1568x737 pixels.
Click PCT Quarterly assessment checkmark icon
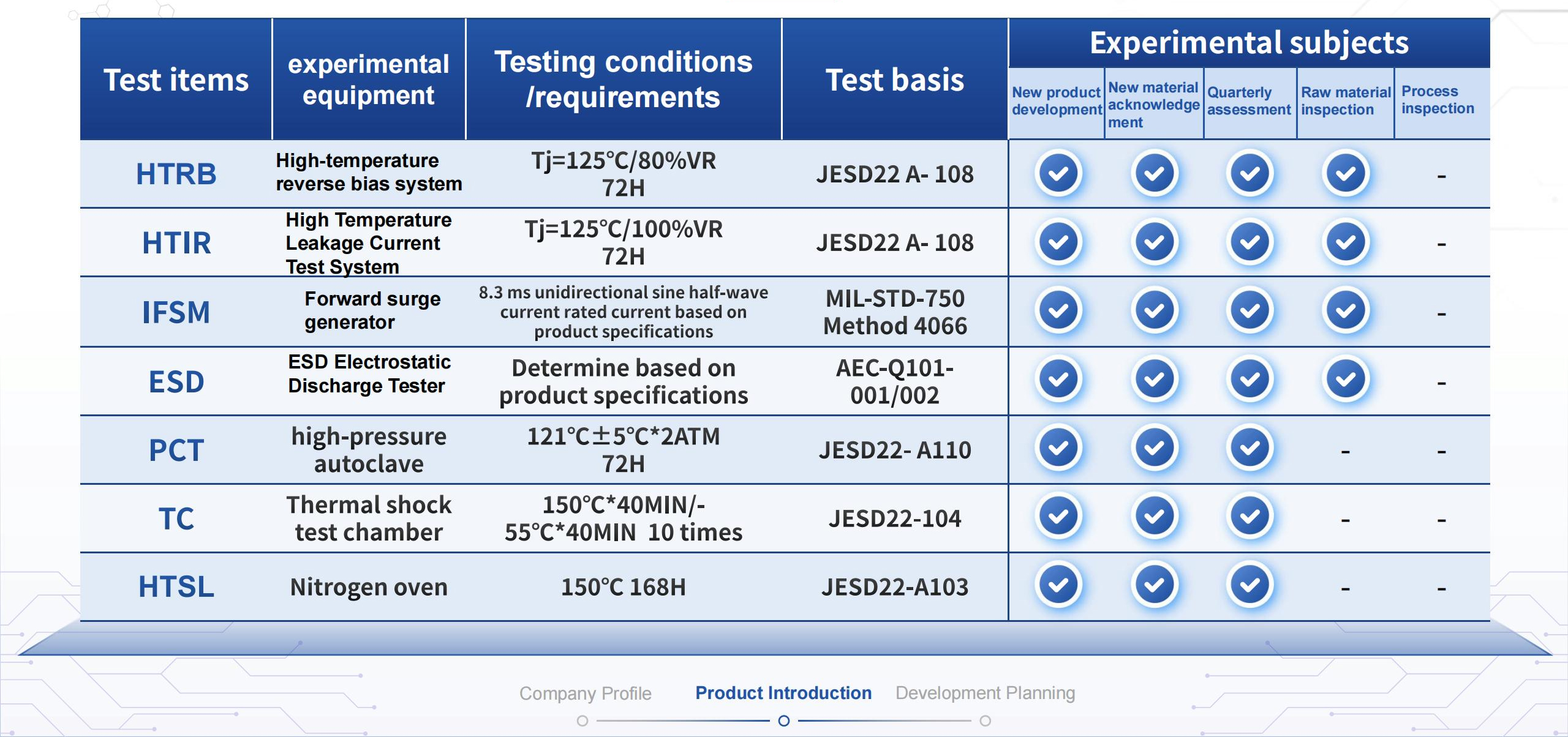1249,448
